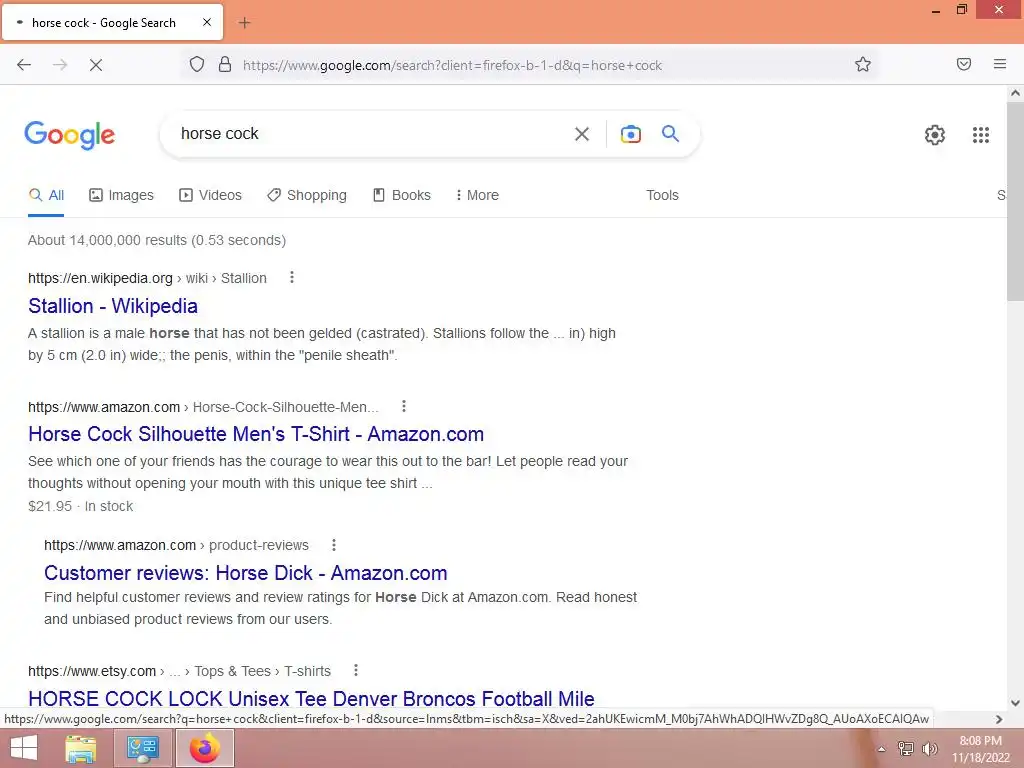1024x768 pixels.
Task: Click the Firefox taskbar icon
Action: 205,748
